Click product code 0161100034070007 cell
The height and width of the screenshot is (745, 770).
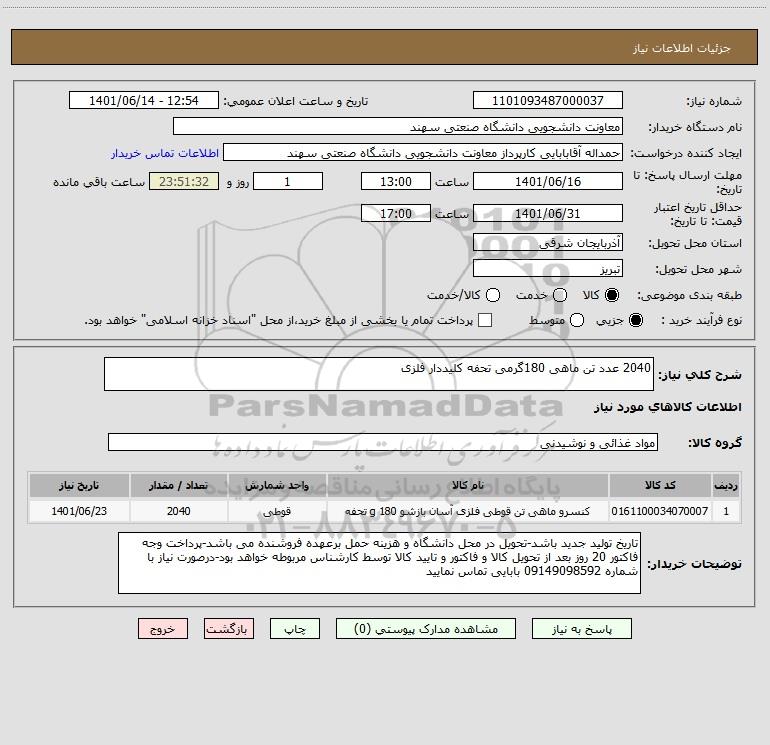(x=660, y=511)
